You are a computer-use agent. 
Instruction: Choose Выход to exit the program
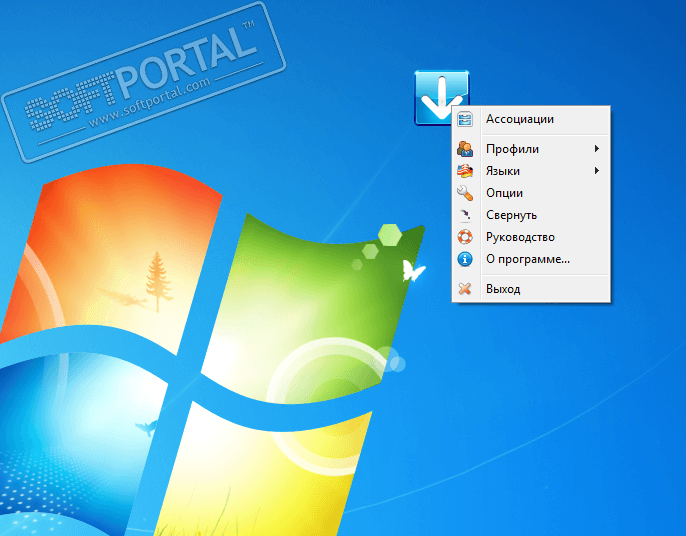point(531,289)
